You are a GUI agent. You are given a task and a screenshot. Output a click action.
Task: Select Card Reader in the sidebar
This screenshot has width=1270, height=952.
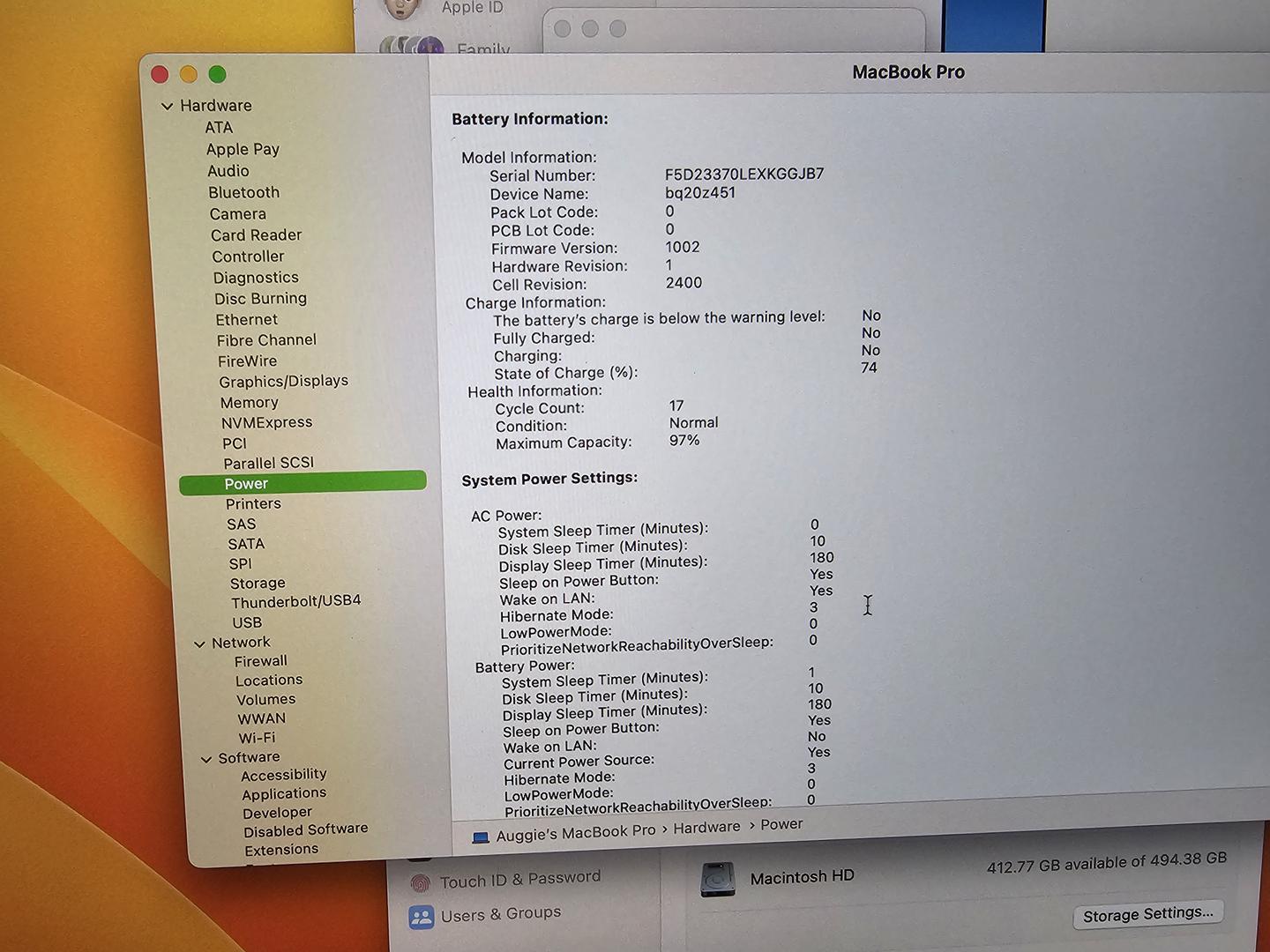click(256, 234)
